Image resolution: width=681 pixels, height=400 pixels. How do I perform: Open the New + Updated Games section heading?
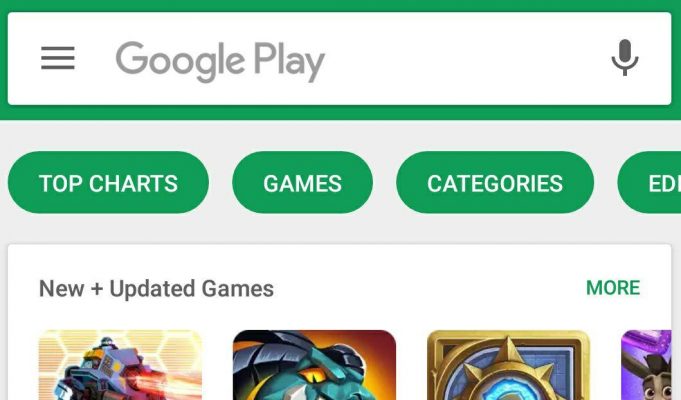pyautogui.click(x=156, y=289)
